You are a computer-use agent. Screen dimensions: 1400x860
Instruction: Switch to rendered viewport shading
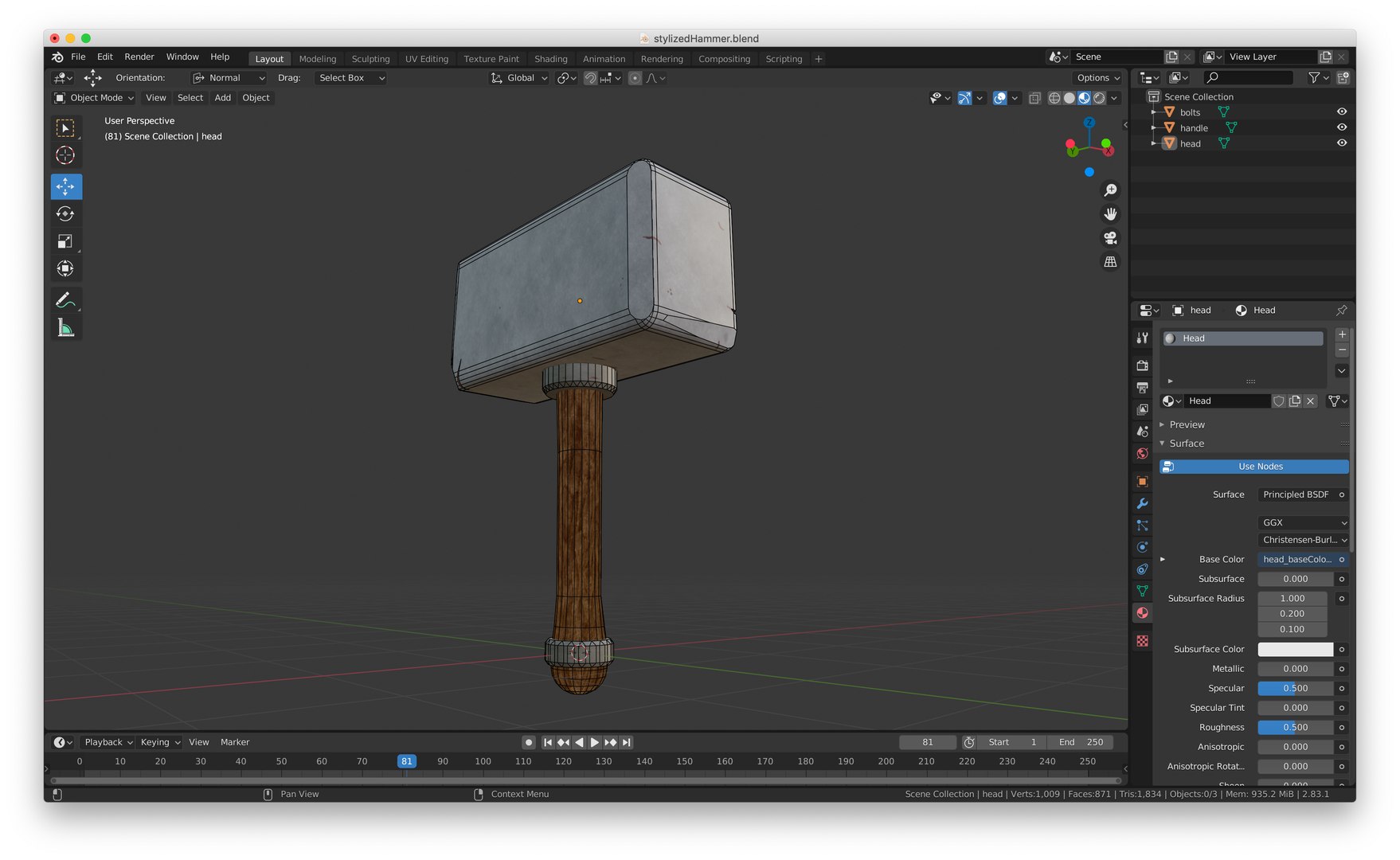(x=1100, y=98)
